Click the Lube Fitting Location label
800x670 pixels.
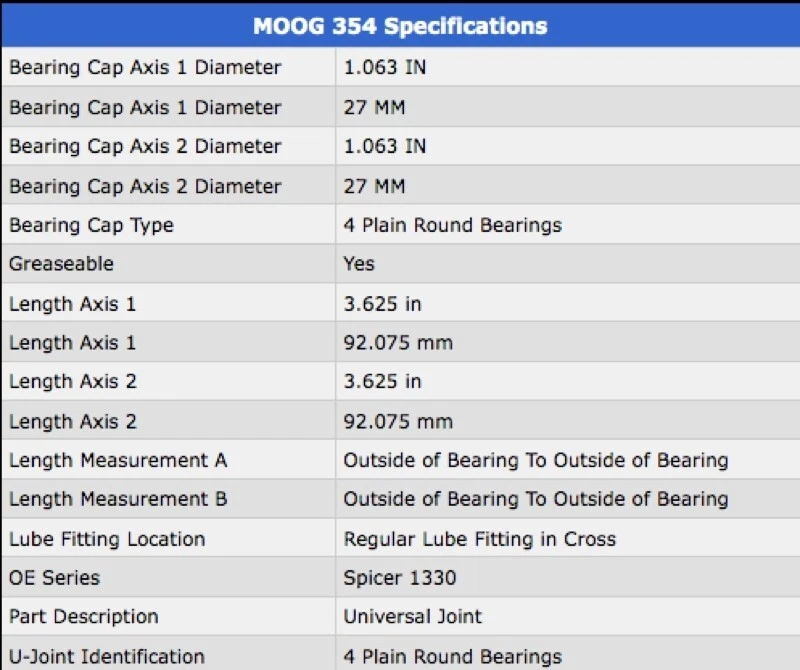(107, 539)
